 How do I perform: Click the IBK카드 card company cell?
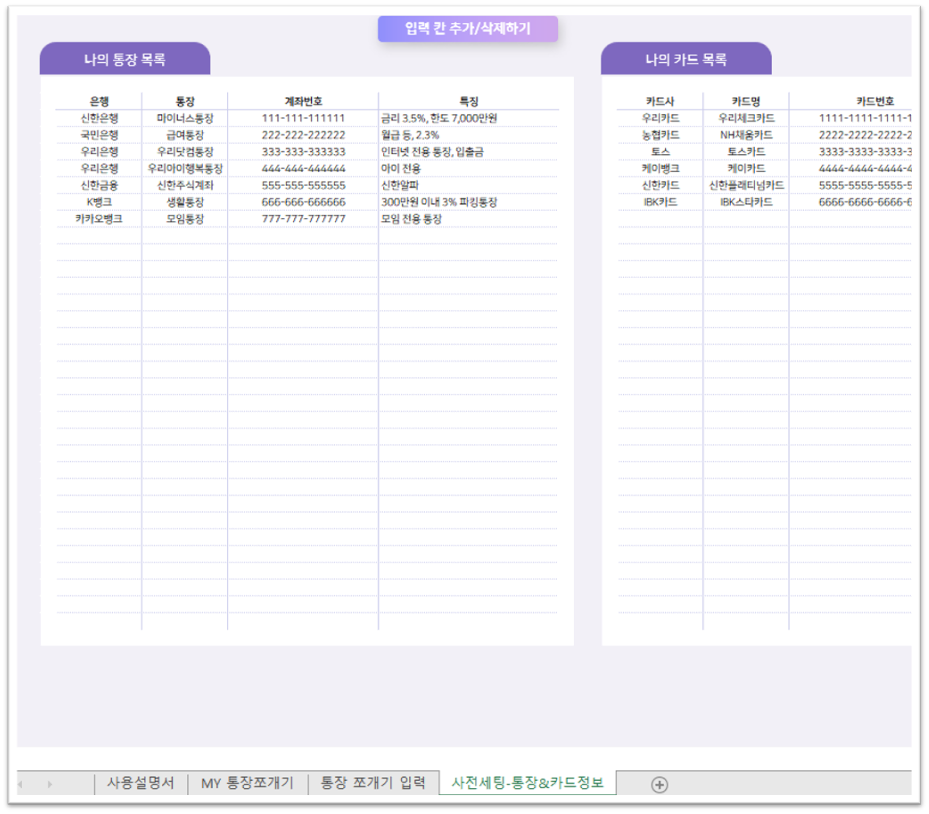coord(660,202)
